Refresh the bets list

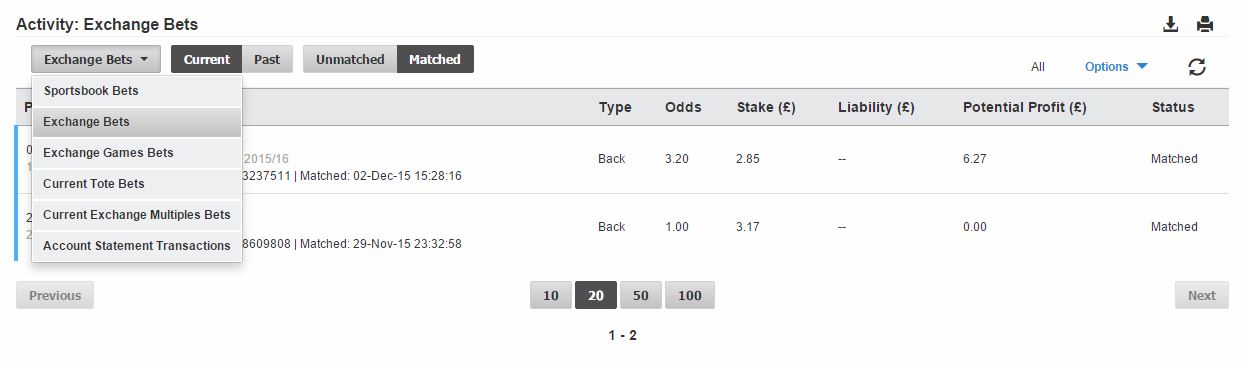click(x=1197, y=67)
